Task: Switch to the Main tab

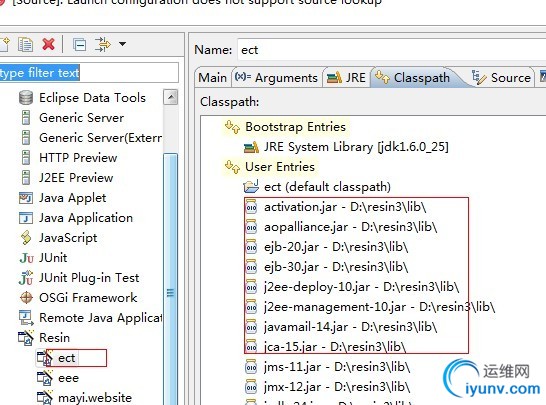Action: [212, 77]
